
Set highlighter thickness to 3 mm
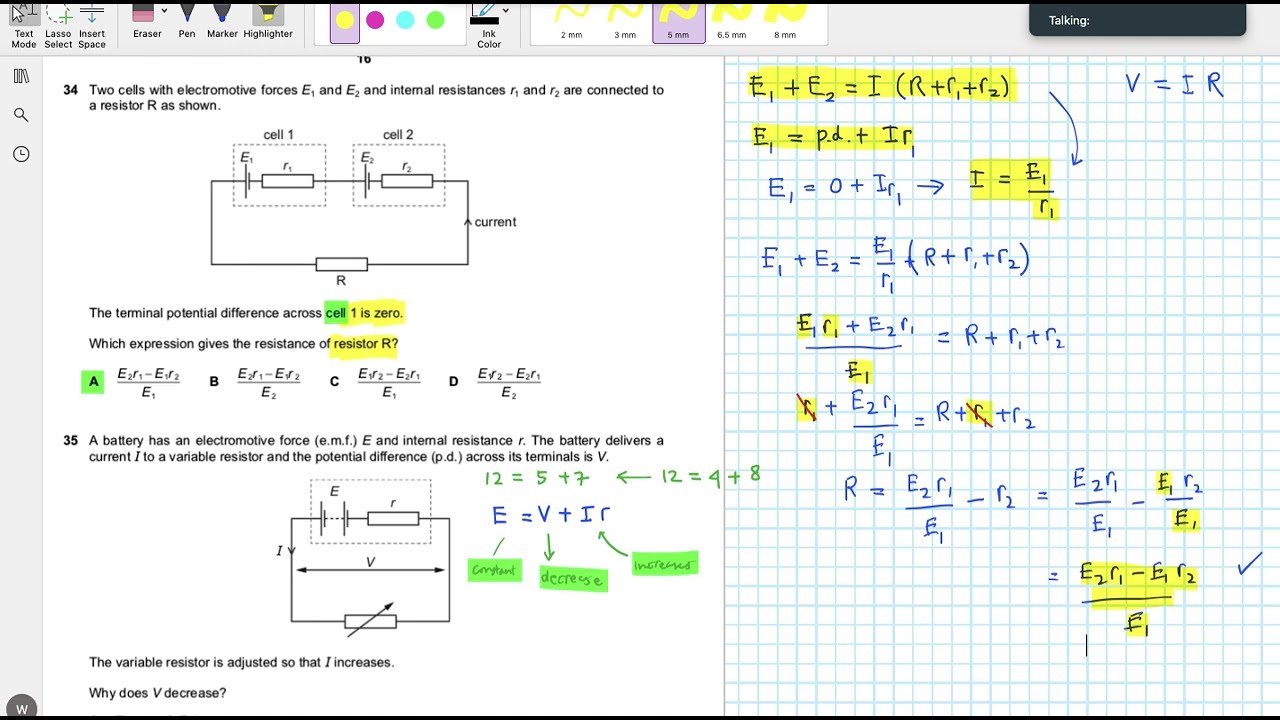pyautogui.click(x=625, y=22)
